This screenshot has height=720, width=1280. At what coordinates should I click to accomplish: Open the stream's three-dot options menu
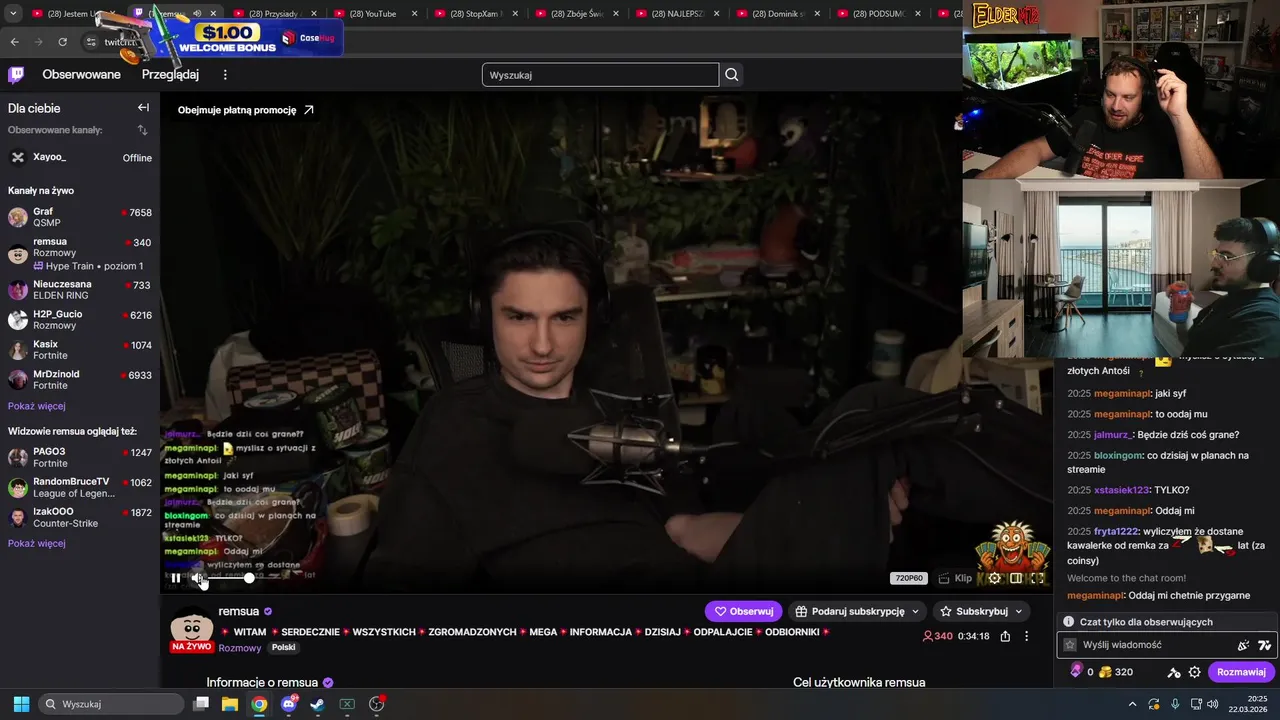(x=1026, y=636)
